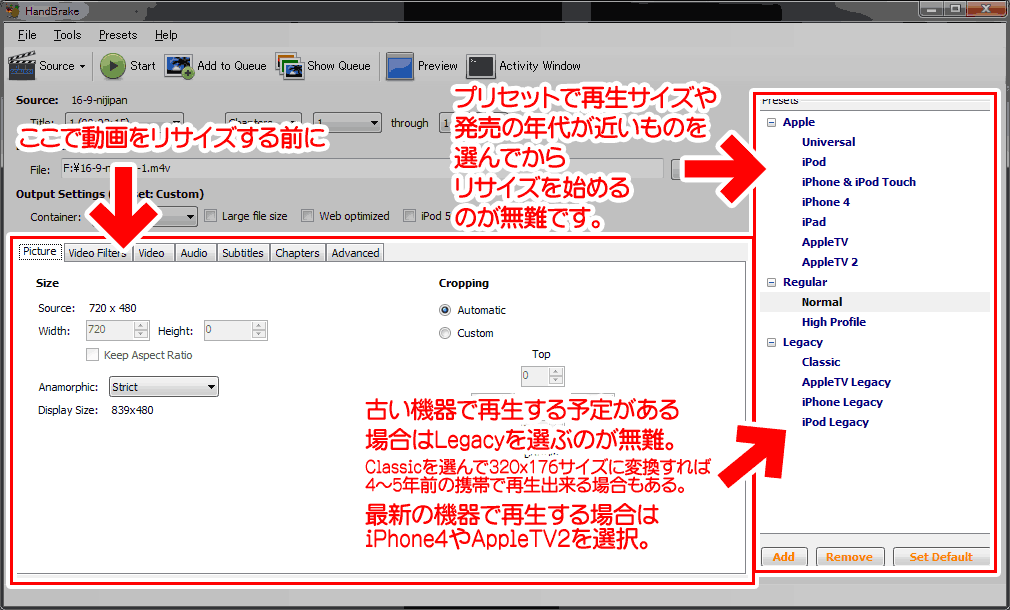Check Keep Aspect Ratio
This screenshot has height=610, width=1010.
click(x=93, y=355)
